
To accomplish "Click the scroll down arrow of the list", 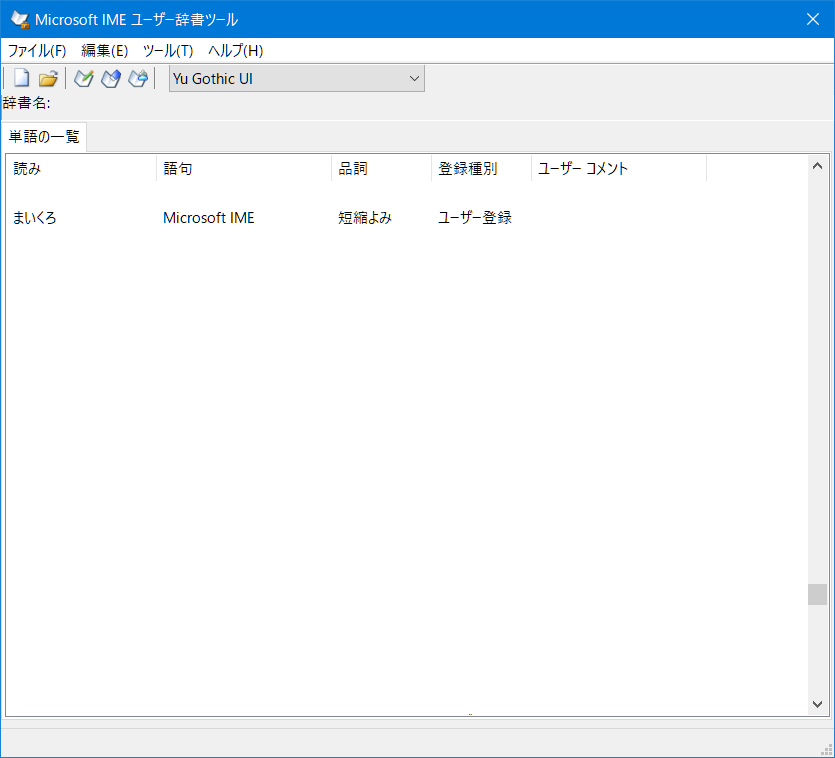I will point(817,705).
